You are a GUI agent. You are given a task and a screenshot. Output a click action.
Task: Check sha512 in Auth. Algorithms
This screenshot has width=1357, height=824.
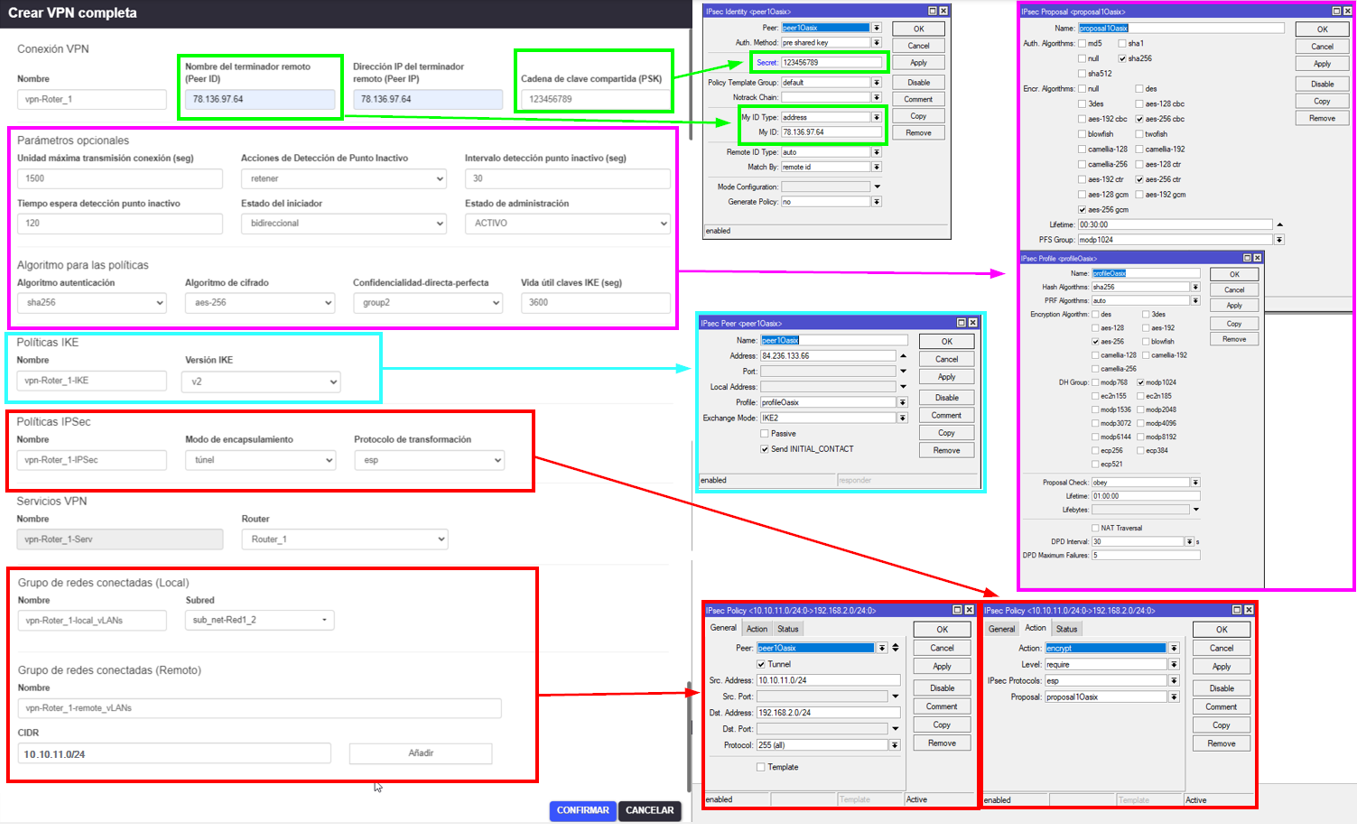pyautogui.click(x=1083, y=74)
